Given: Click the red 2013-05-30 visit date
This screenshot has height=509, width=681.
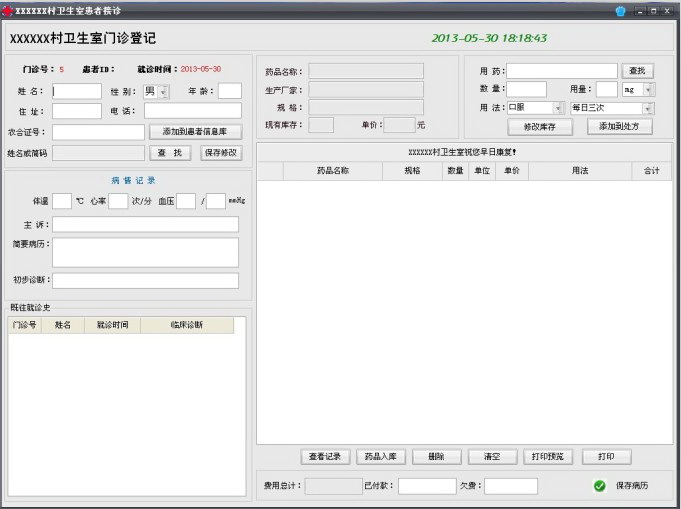Looking at the screenshot, I should point(201,69).
